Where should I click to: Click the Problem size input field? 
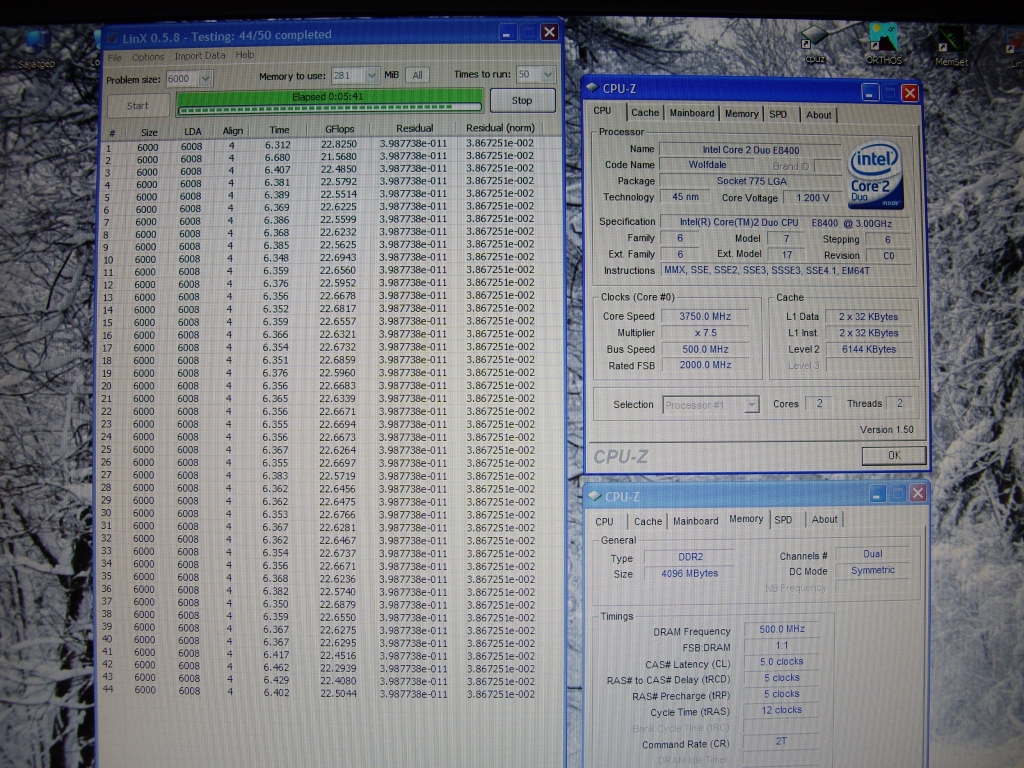pyautogui.click(x=183, y=79)
